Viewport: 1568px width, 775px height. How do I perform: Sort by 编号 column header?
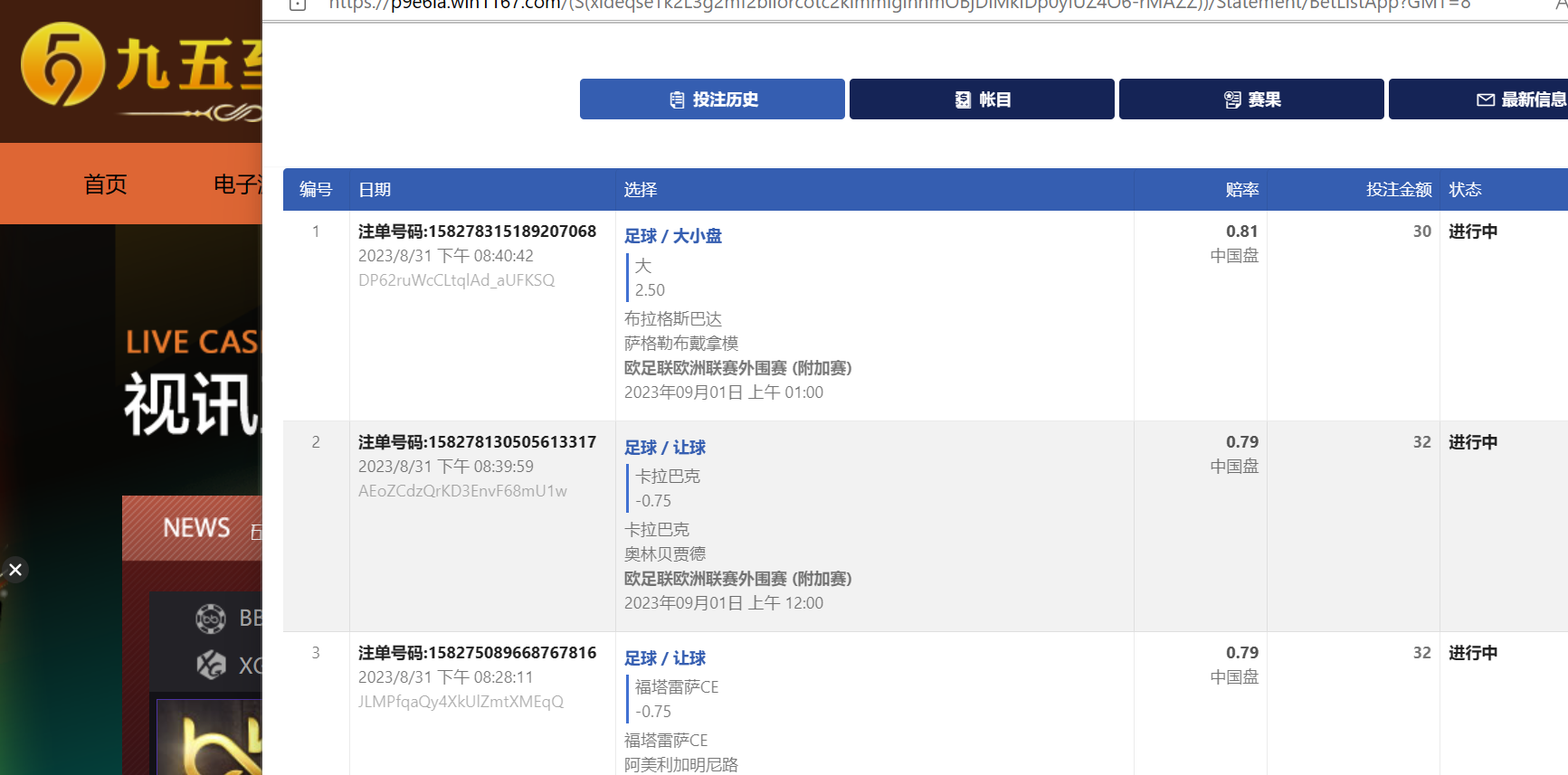316,190
